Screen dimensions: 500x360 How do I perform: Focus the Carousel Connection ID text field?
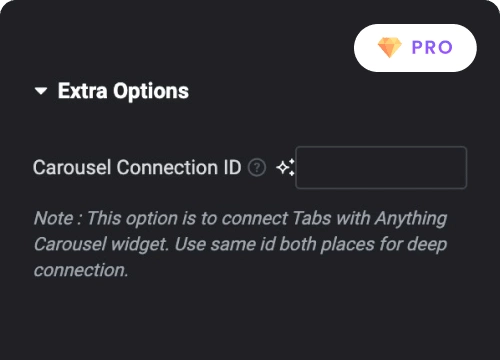[381, 168]
